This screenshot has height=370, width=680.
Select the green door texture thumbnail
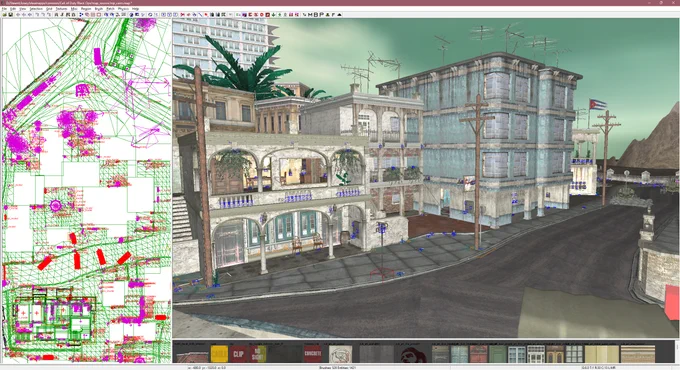pyautogui.click(x=498, y=354)
